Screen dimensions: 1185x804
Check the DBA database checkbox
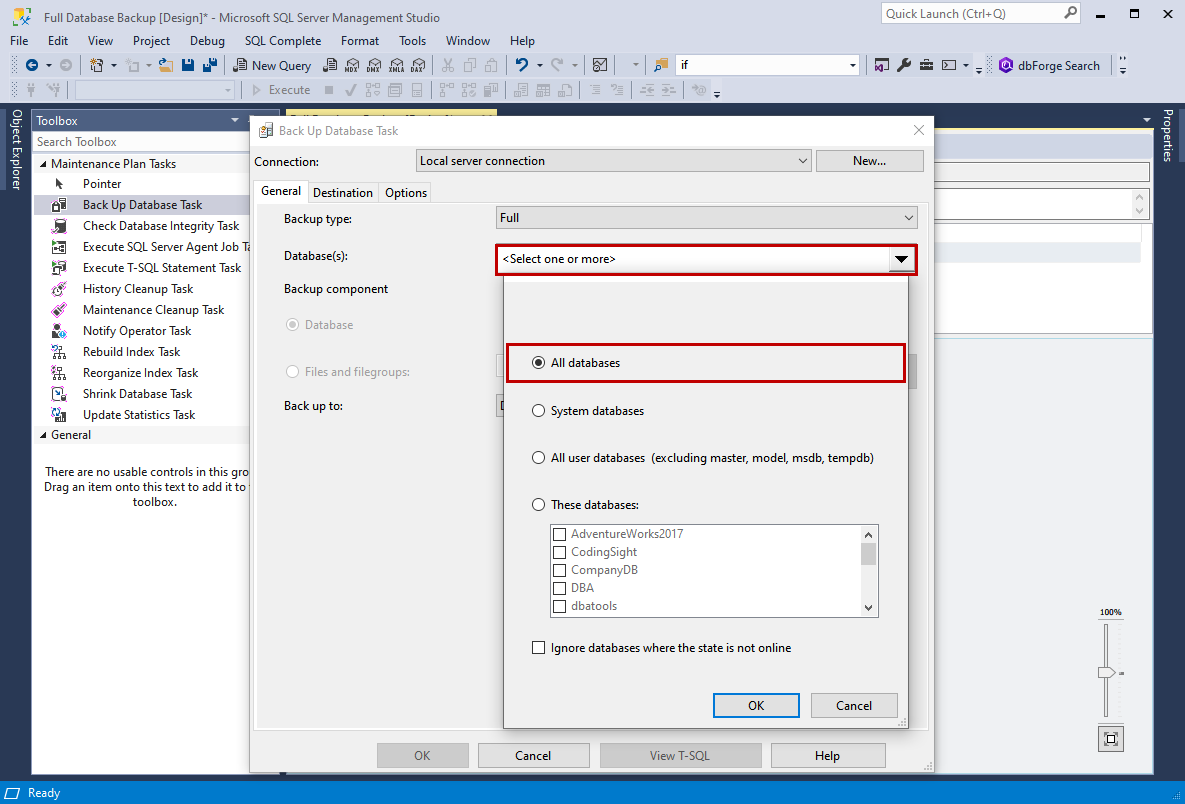[560, 589]
